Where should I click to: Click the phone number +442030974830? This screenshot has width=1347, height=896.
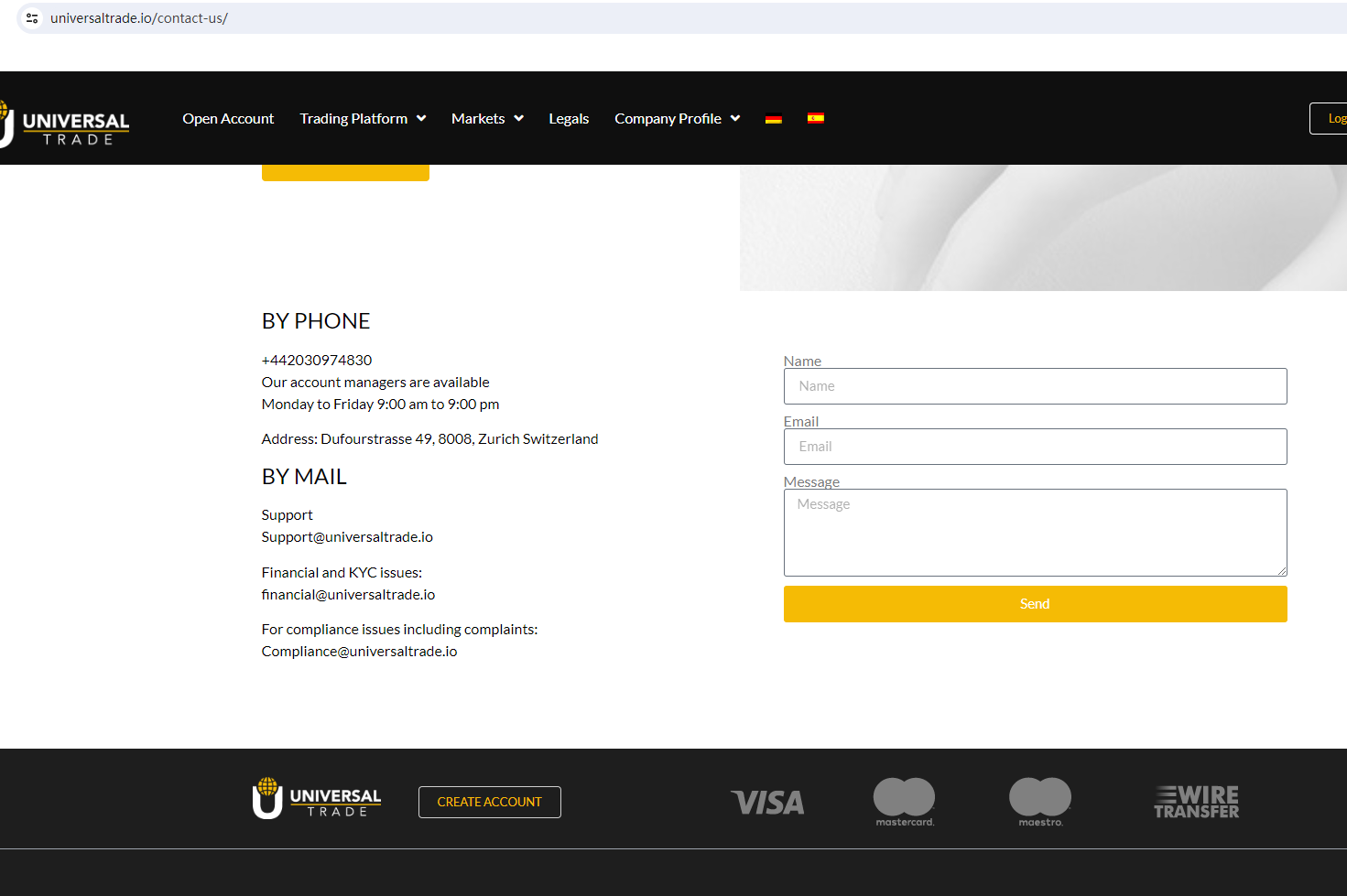pos(317,361)
